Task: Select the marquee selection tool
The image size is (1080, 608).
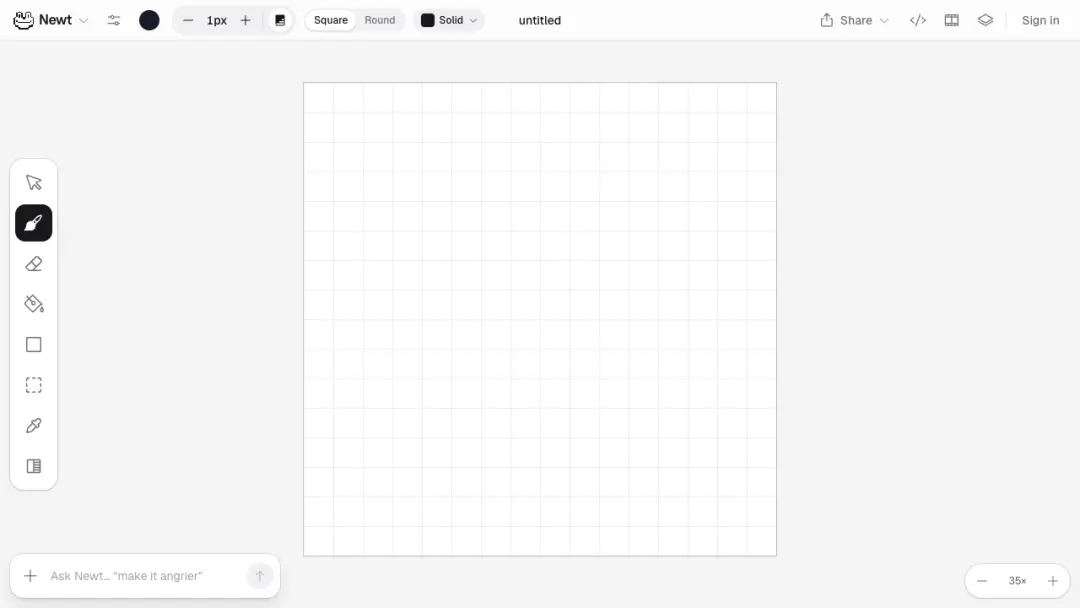Action: click(34, 385)
